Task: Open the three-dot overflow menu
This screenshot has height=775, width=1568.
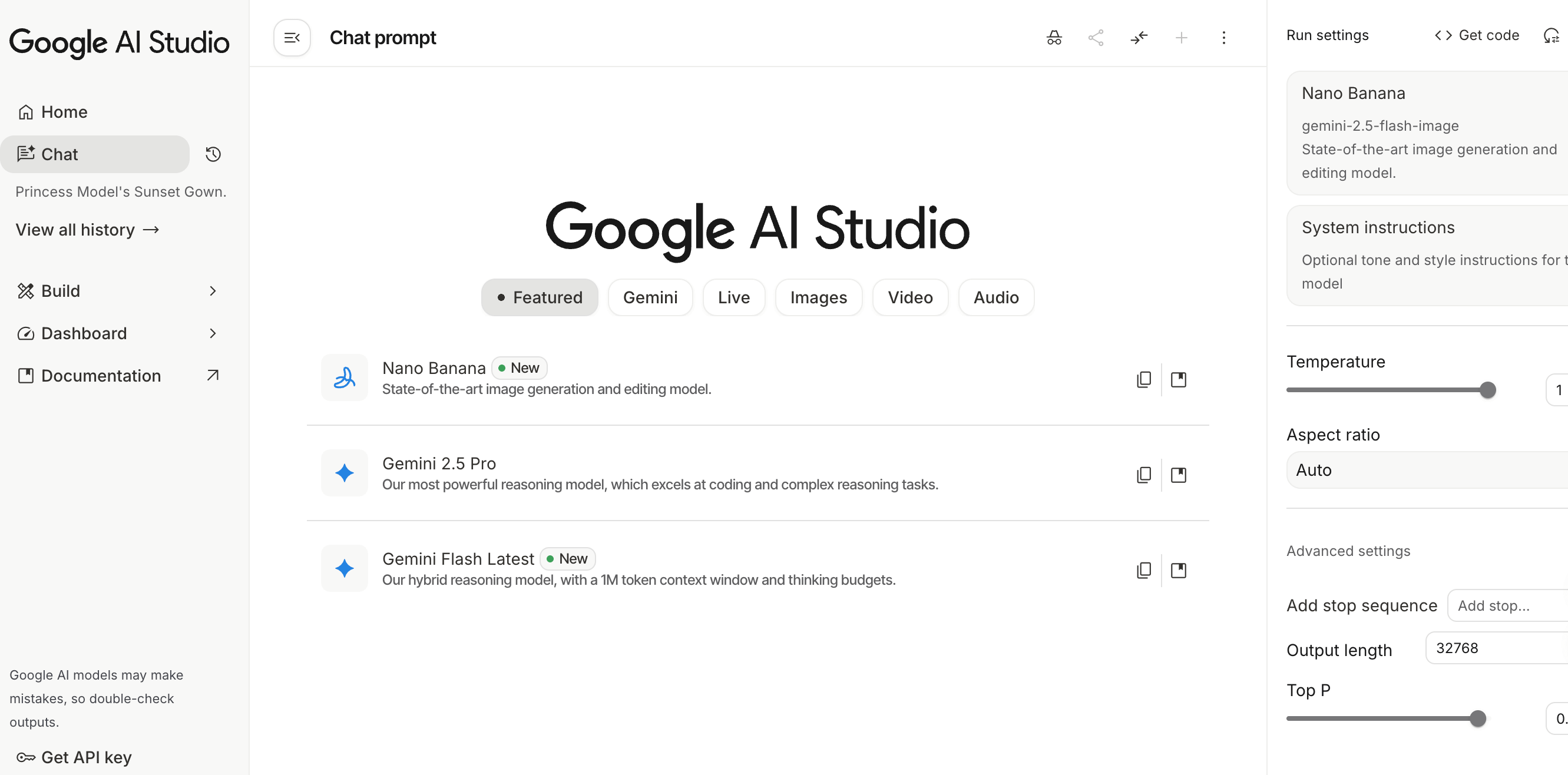Action: (1224, 37)
